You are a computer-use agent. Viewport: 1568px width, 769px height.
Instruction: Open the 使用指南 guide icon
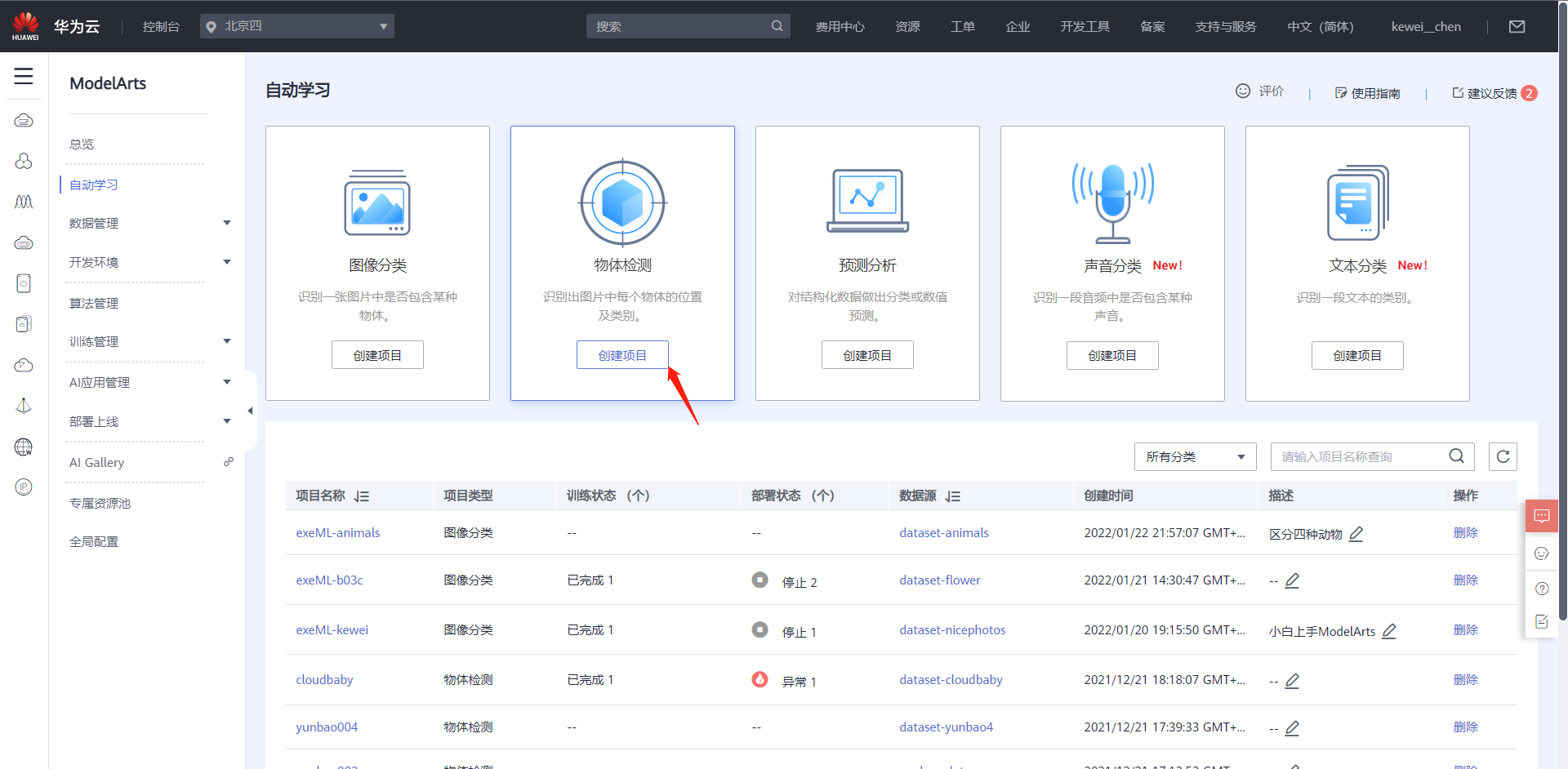tap(1341, 93)
